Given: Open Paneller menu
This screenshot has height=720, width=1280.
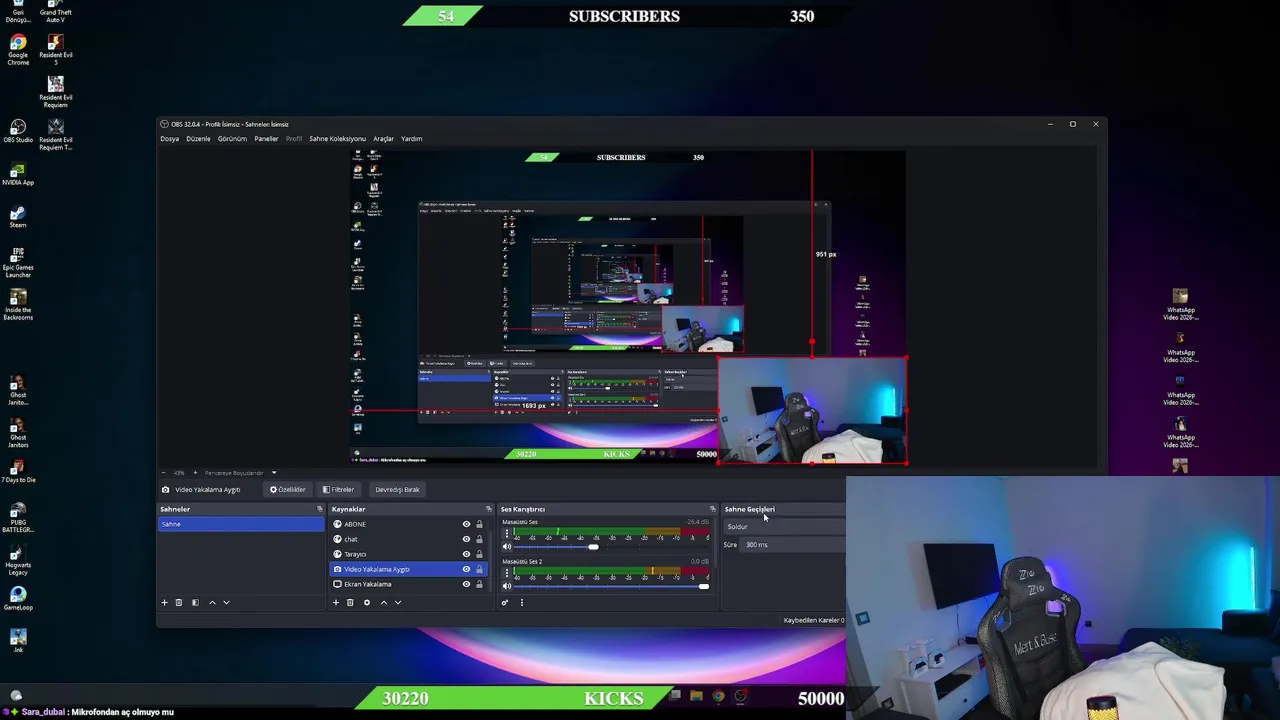Looking at the screenshot, I should (266, 139).
